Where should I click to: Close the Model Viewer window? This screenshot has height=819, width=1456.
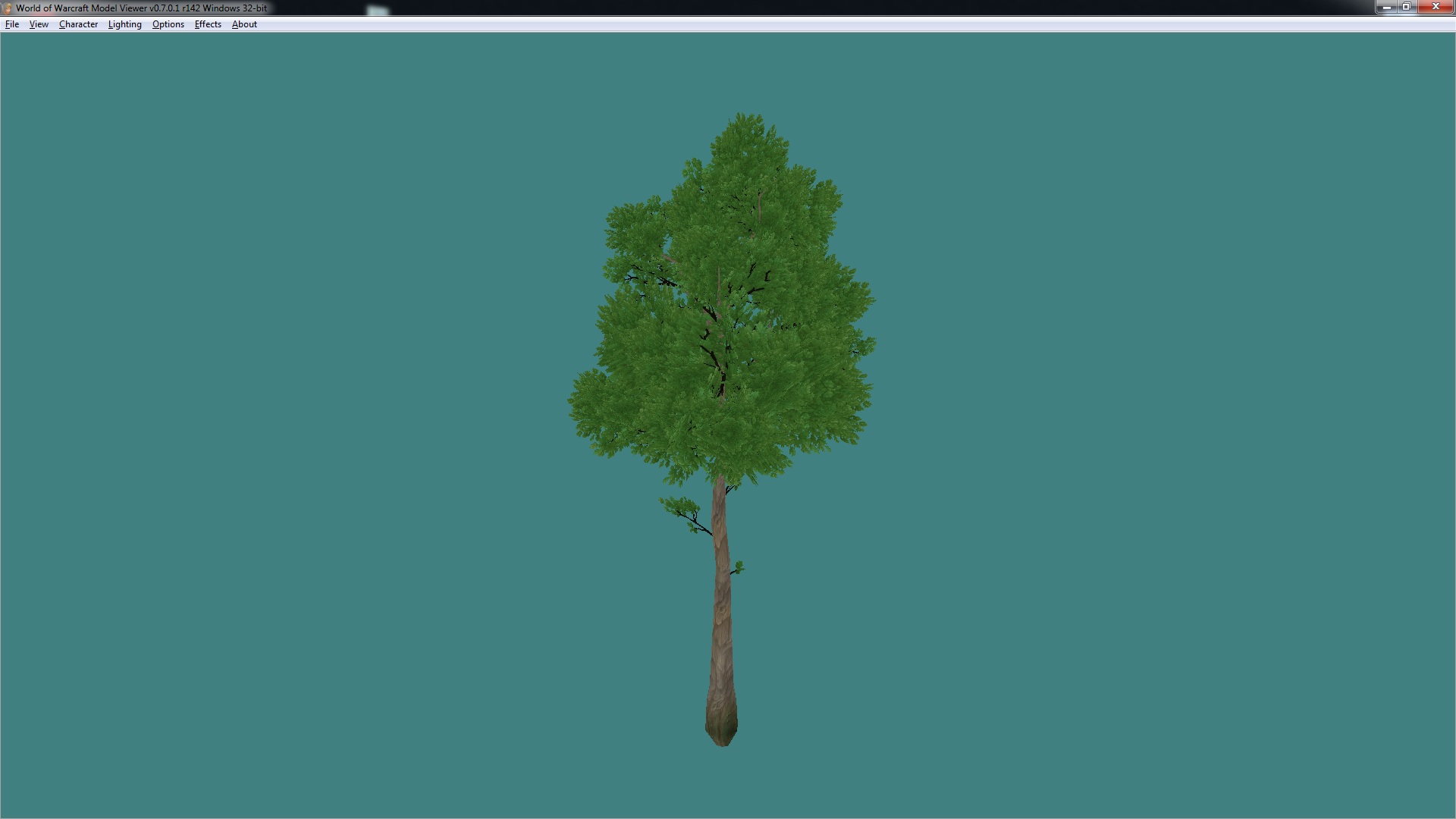click(x=1435, y=7)
